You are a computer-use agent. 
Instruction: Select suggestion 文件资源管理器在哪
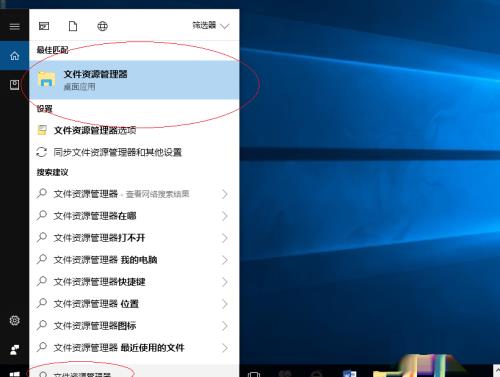[x=134, y=216]
